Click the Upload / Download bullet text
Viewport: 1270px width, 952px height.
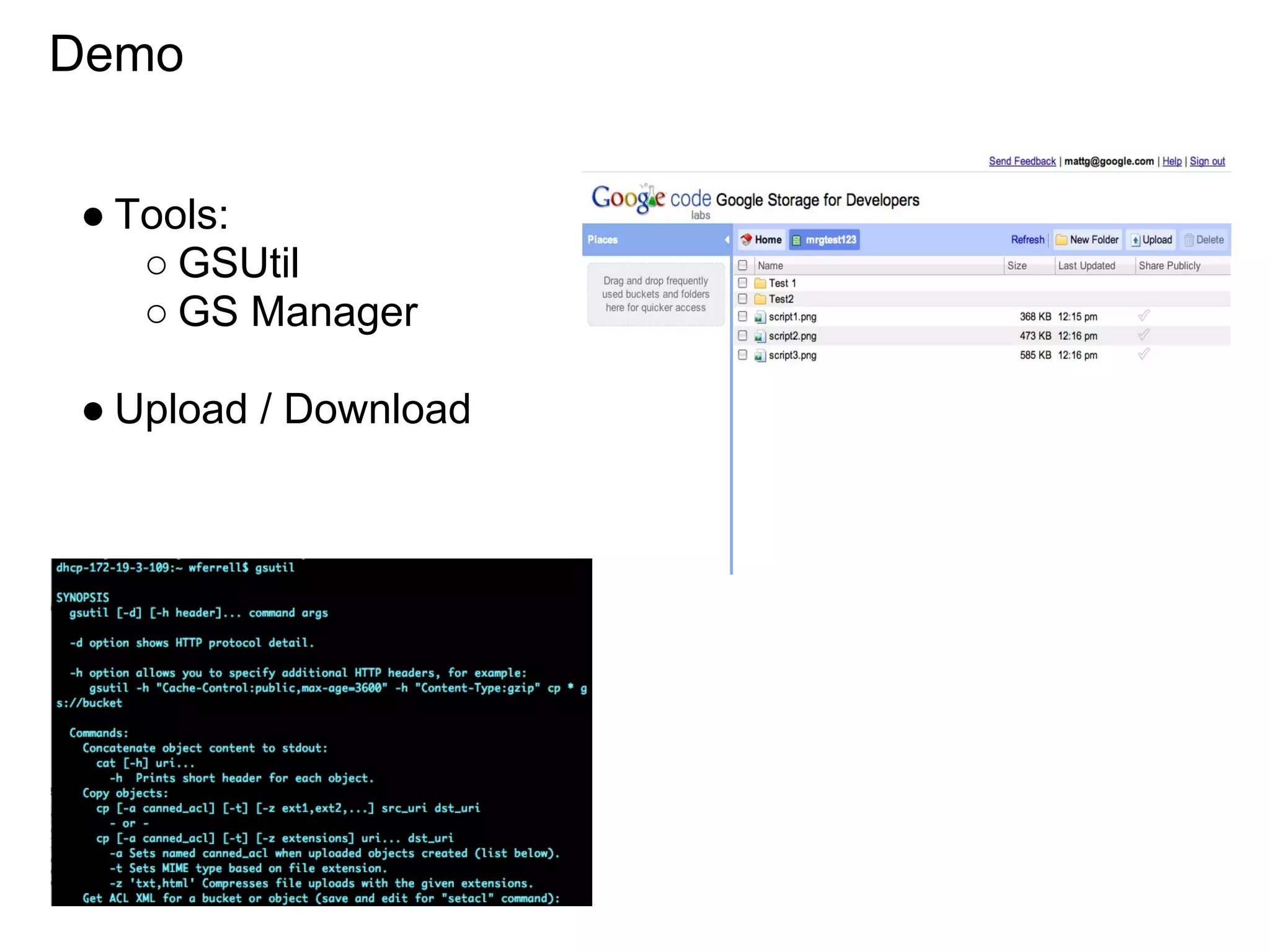(293, 410)
